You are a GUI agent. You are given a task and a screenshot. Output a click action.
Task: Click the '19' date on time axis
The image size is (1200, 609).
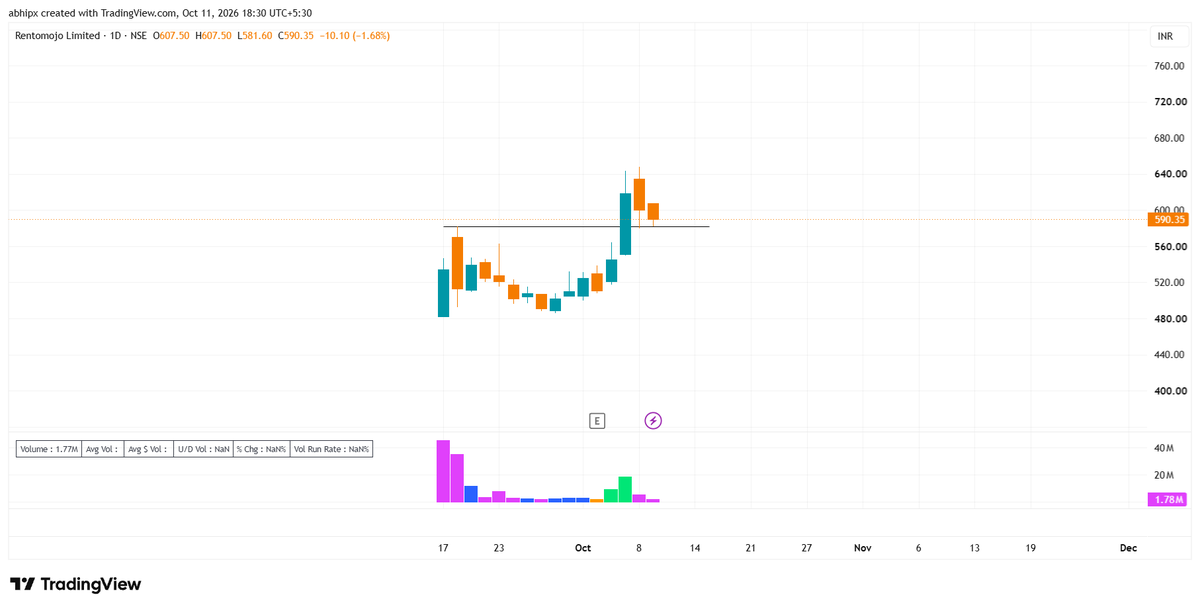tap(1031, 548)
